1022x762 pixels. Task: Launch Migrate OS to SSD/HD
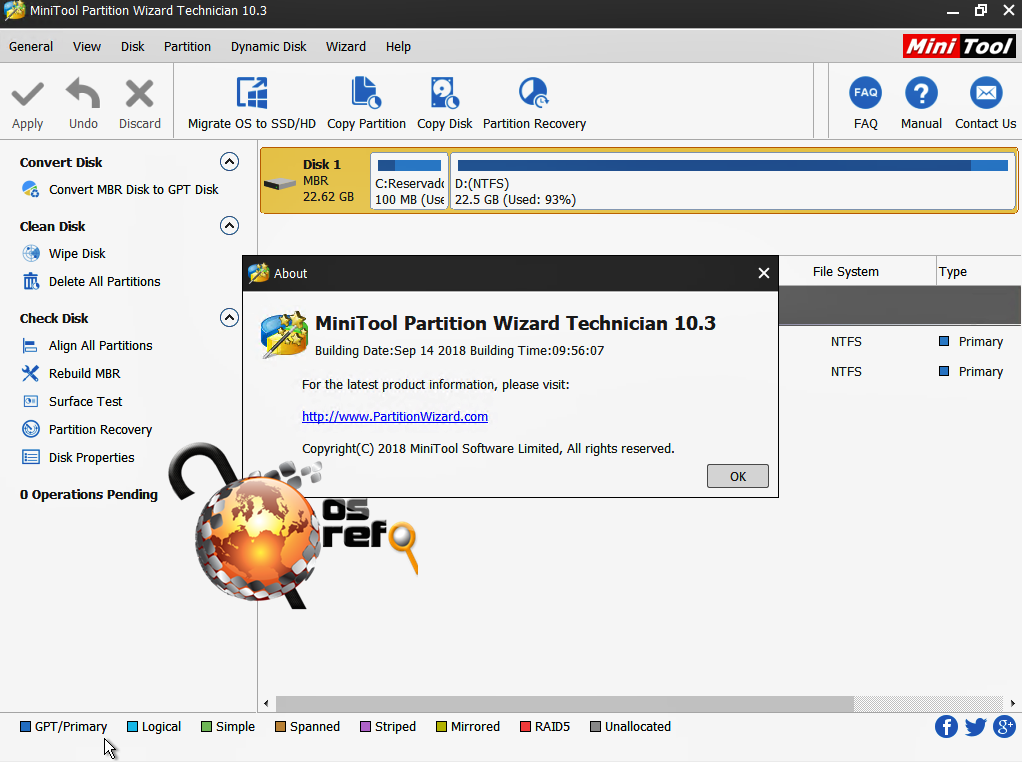pos(252,103)
